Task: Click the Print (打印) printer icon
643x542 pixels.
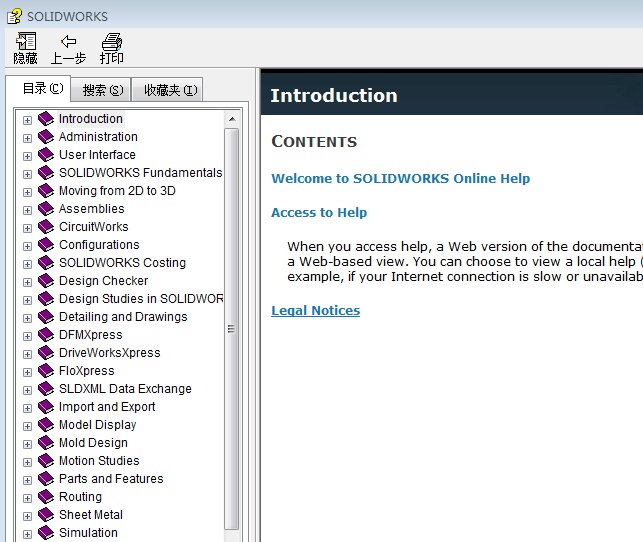Action: pos(112,41)
